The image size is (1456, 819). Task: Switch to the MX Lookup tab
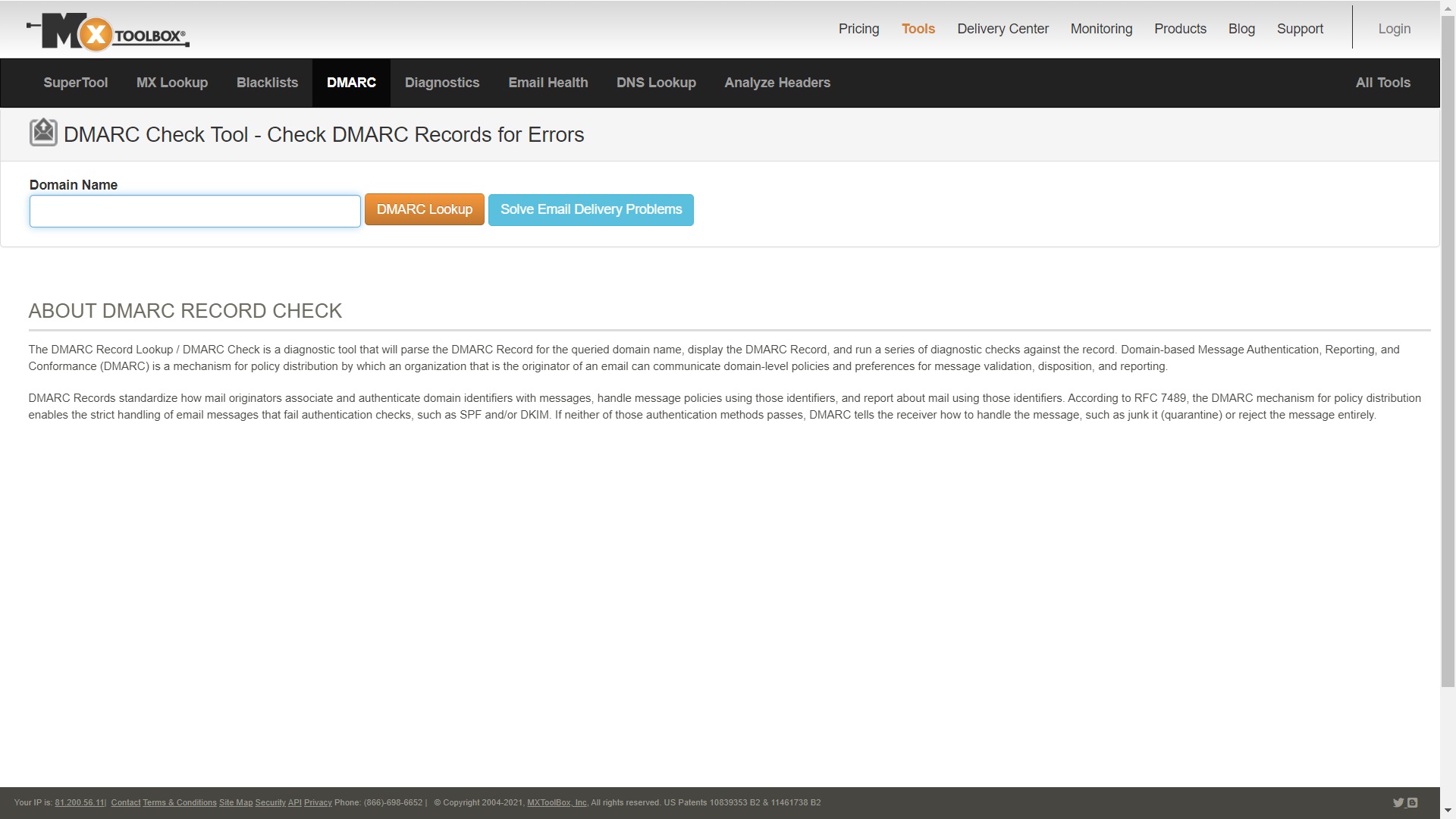172,83
